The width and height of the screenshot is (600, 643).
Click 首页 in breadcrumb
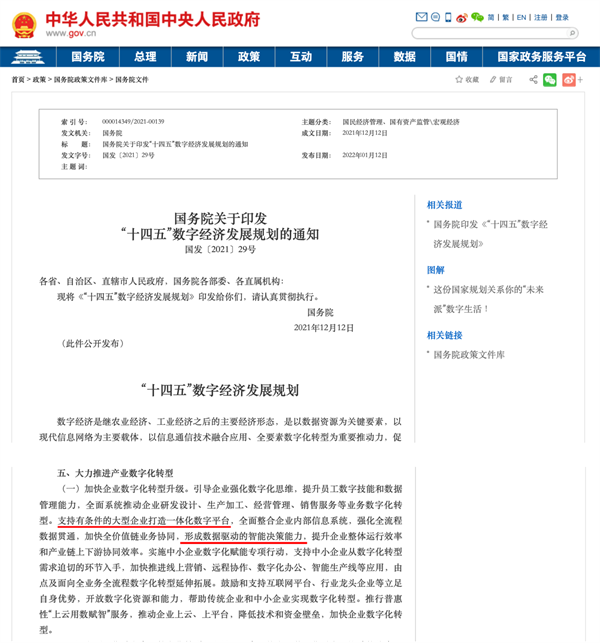click(x=18, y=80)
